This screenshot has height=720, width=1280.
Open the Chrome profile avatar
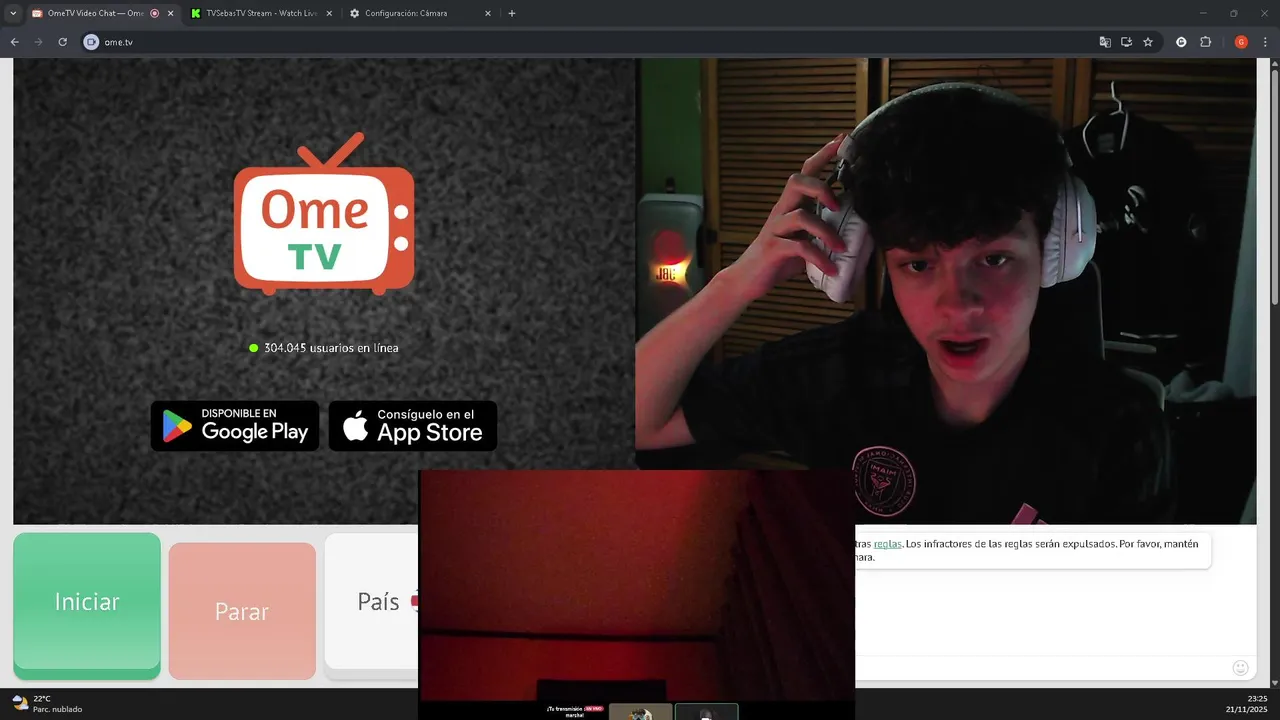tap(1241, 42)
